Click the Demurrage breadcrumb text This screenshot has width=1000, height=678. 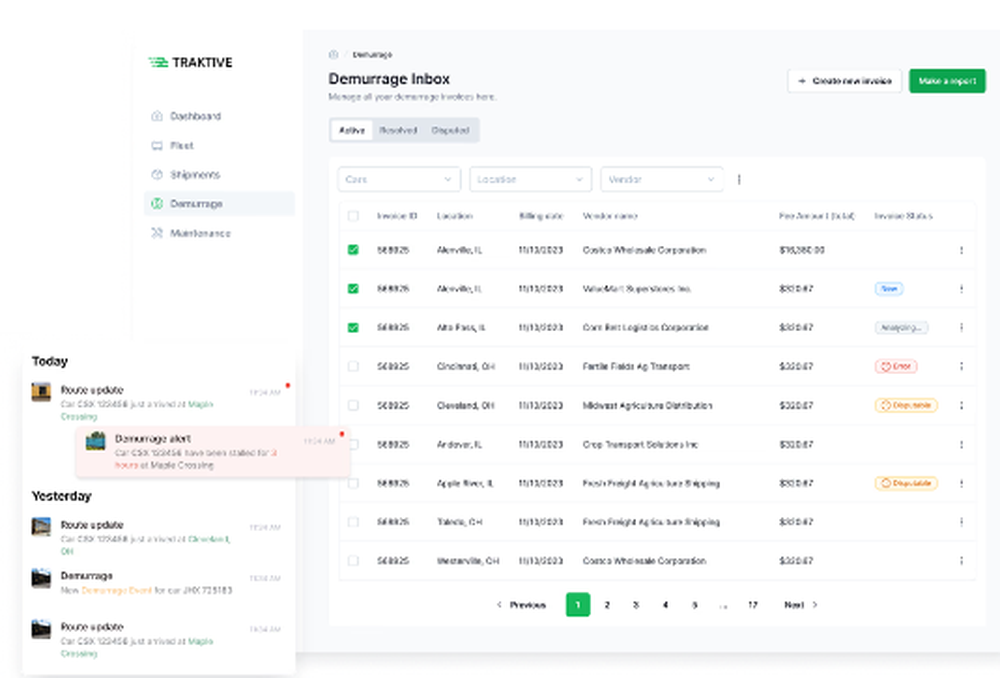click(x=372, y=54)
